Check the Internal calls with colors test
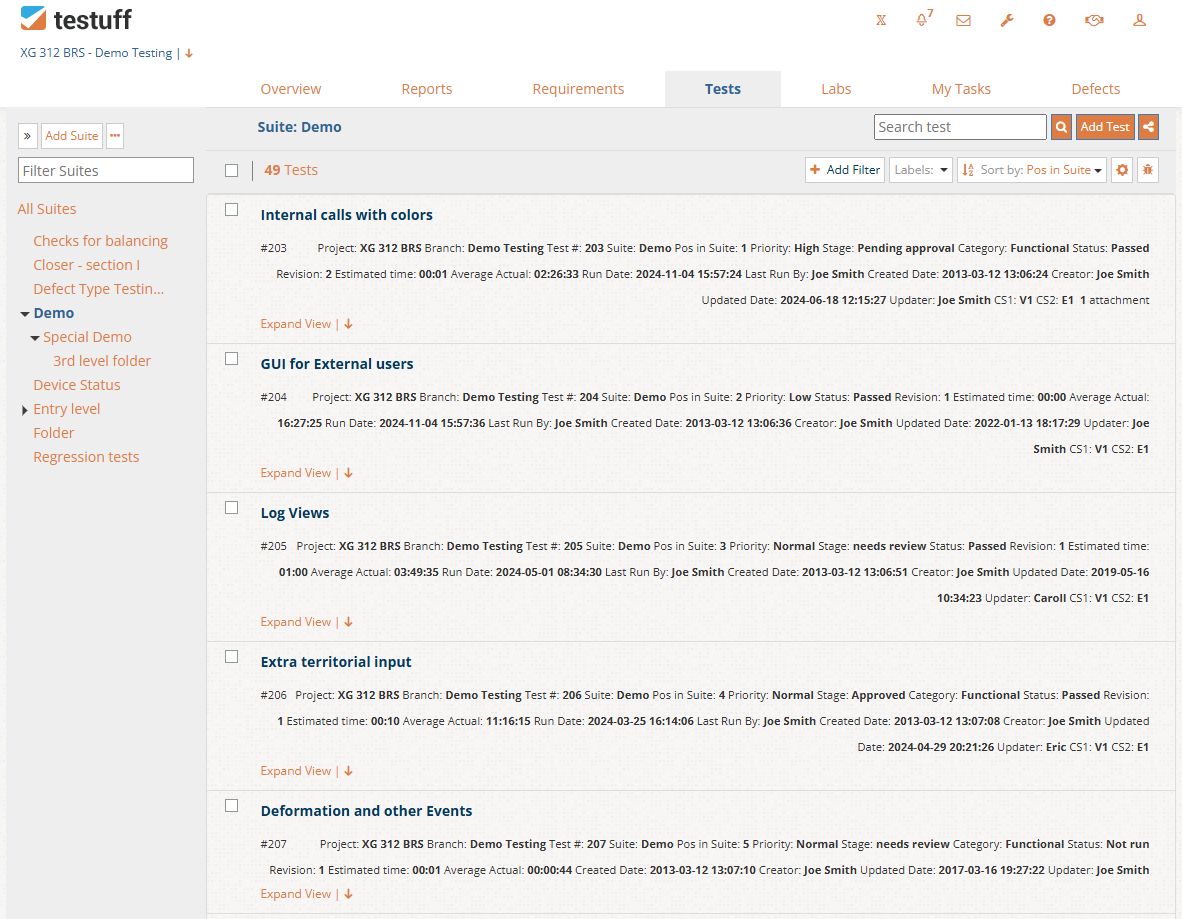The image size is (1182, 919). (x=231, y=210)
